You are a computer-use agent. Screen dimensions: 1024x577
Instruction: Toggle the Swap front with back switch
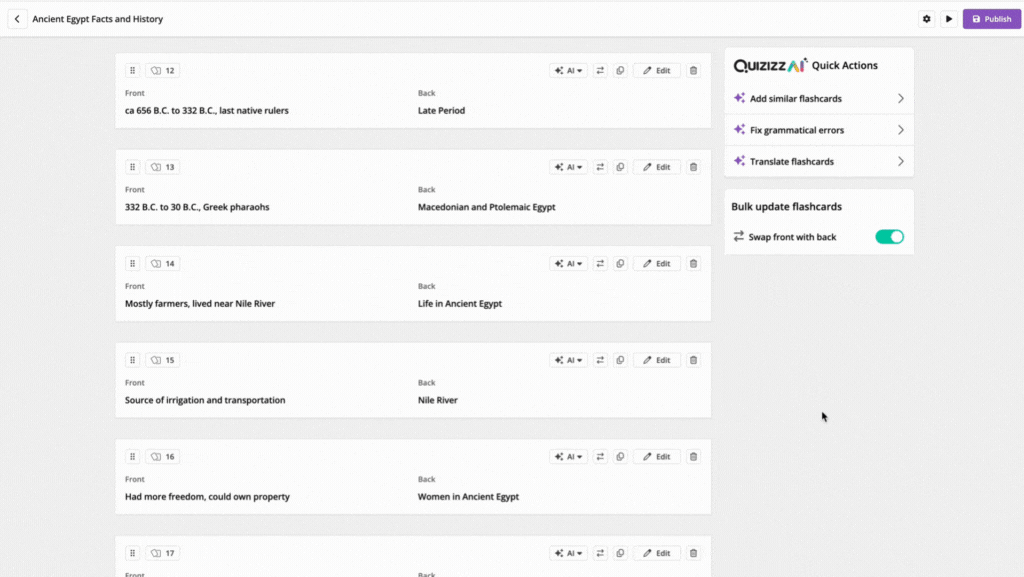889,237
